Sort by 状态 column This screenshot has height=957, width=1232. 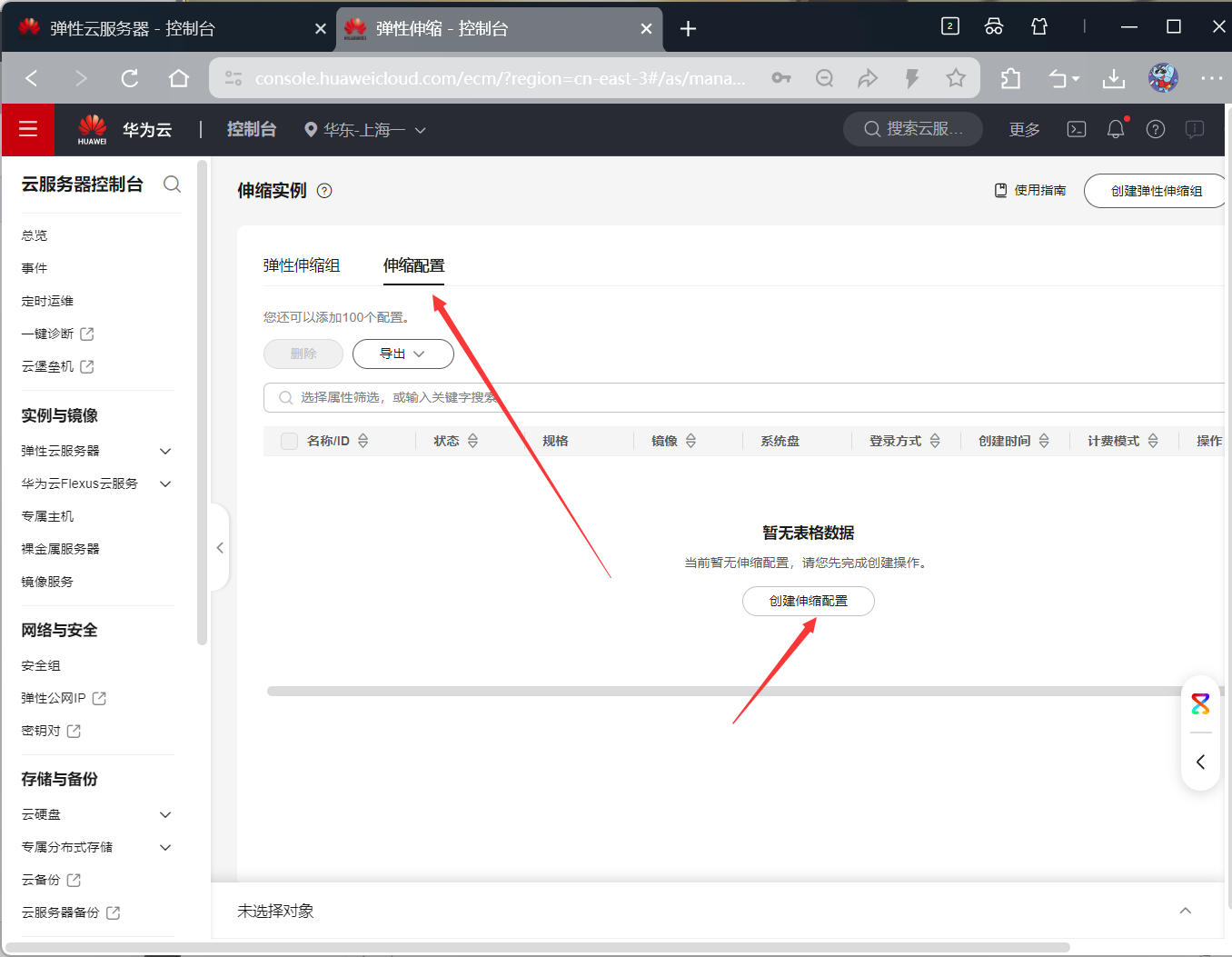(x=472, y=441)
